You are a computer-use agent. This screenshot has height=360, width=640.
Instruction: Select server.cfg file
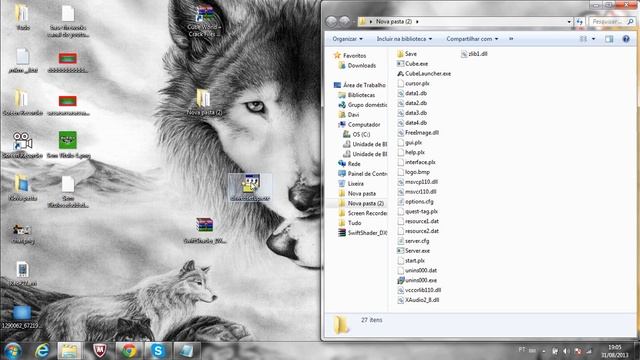click(x=413, y=241)
